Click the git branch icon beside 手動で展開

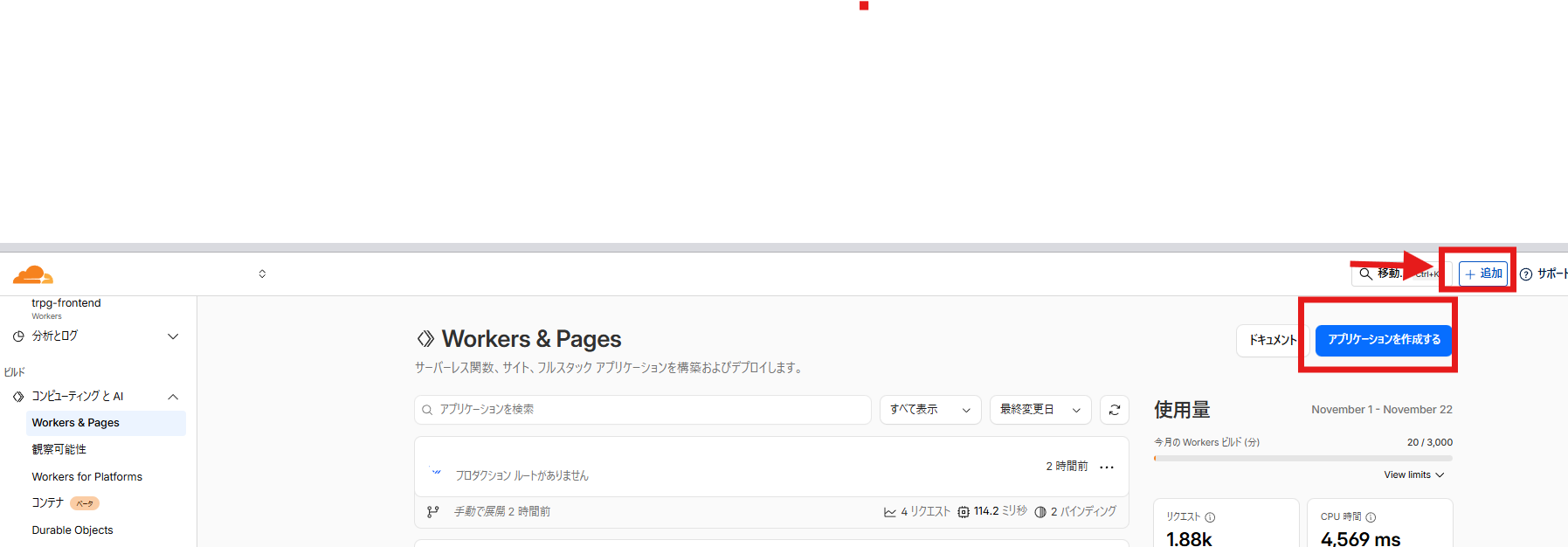432,512
